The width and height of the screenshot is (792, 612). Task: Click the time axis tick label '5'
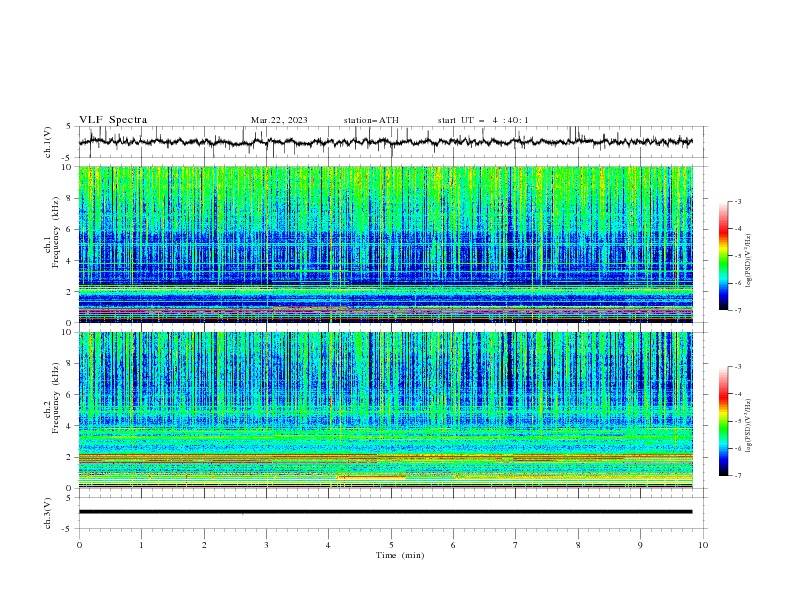[x=391, y=545]
